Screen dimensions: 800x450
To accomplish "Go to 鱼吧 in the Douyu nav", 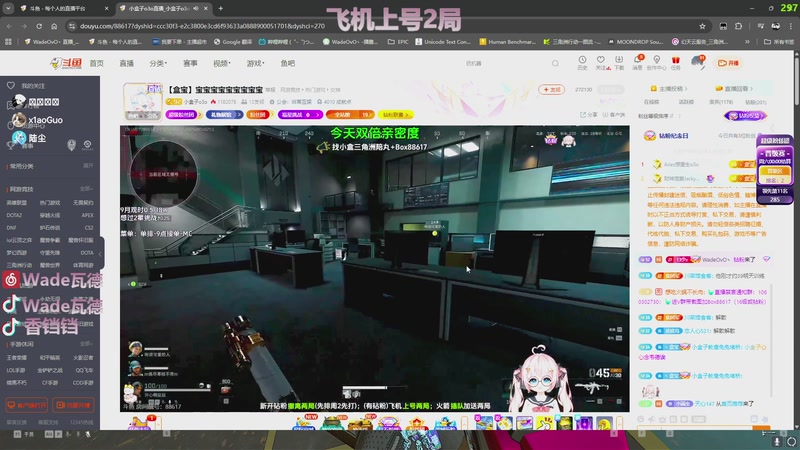I will tap(288, 63).
